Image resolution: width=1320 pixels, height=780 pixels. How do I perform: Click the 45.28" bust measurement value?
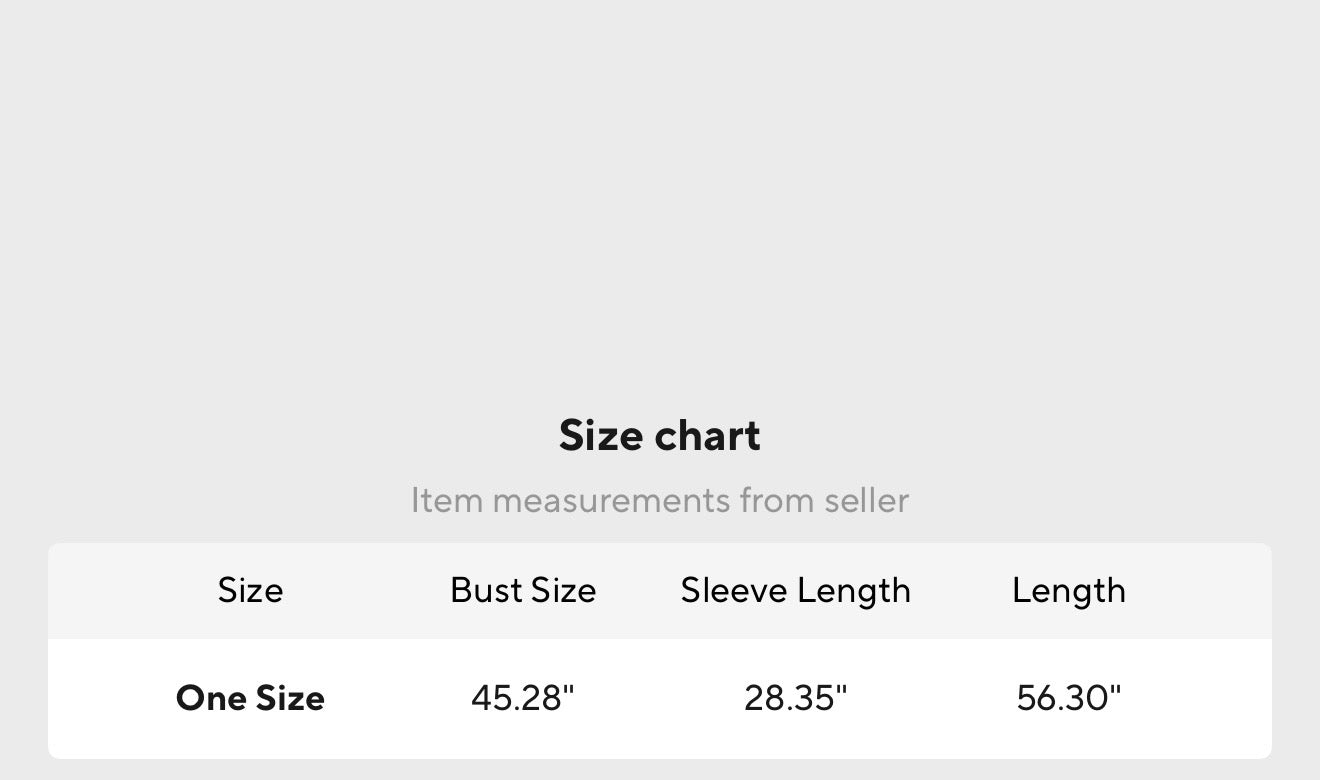[523, 698]
